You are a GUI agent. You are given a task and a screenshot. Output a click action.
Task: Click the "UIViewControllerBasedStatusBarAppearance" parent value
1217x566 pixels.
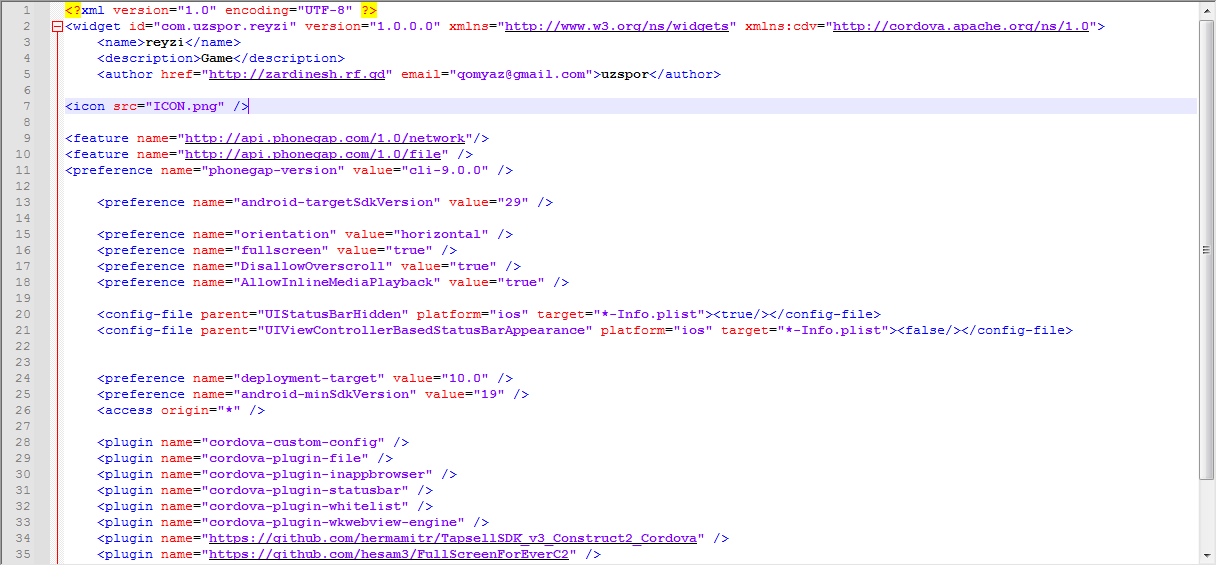pos(425,330)
